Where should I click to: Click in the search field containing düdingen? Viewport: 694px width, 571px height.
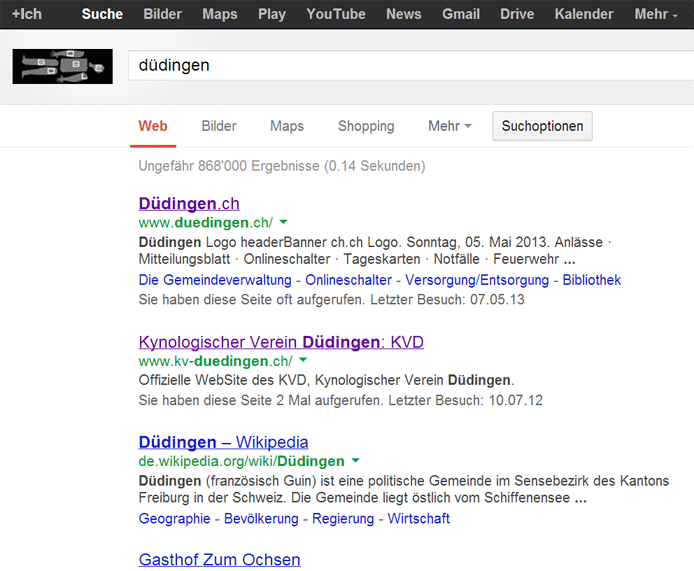[400, 66]
